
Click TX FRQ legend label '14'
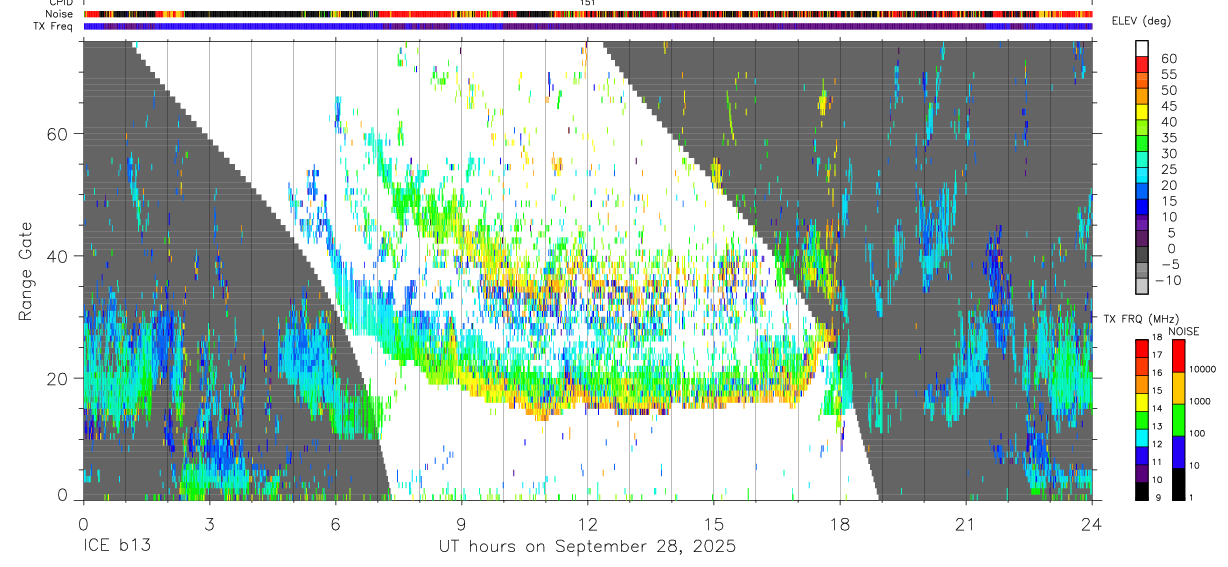(x=1156, y=410)
